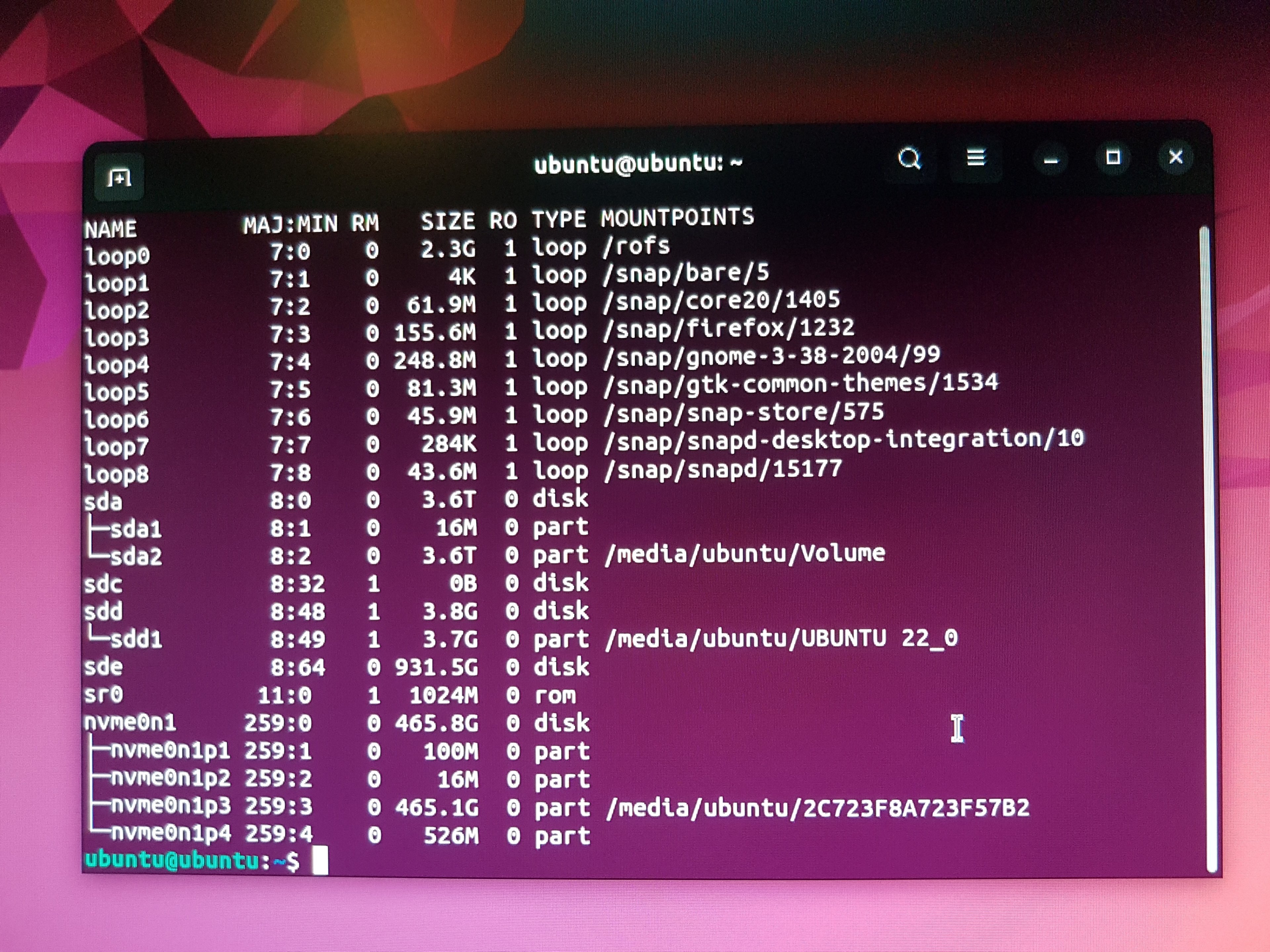Click the sde disk name
This screenshot has height=952, width=1270.
(x=103, y=667)
